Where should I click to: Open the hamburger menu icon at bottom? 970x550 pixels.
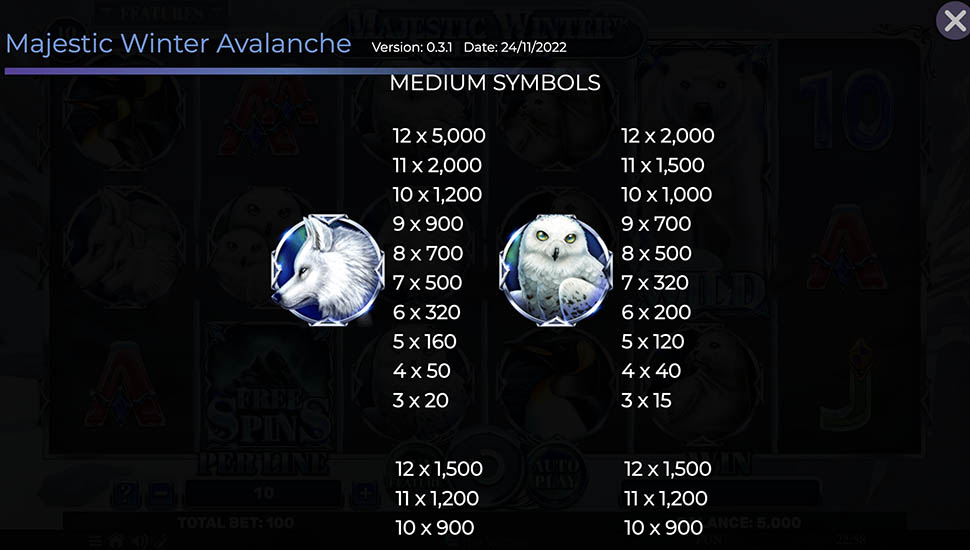[x=95, y=541]
